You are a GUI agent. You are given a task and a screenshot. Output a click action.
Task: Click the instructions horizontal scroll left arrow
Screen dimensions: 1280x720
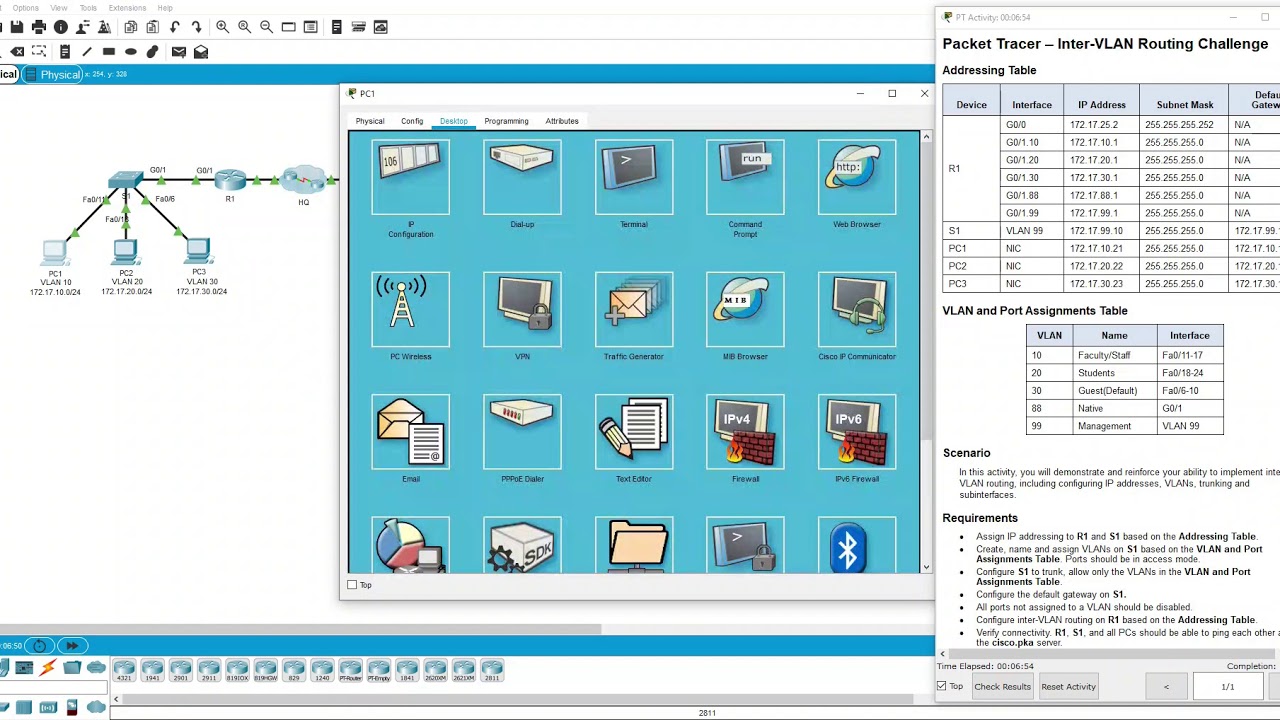click(x=942, y=654)
